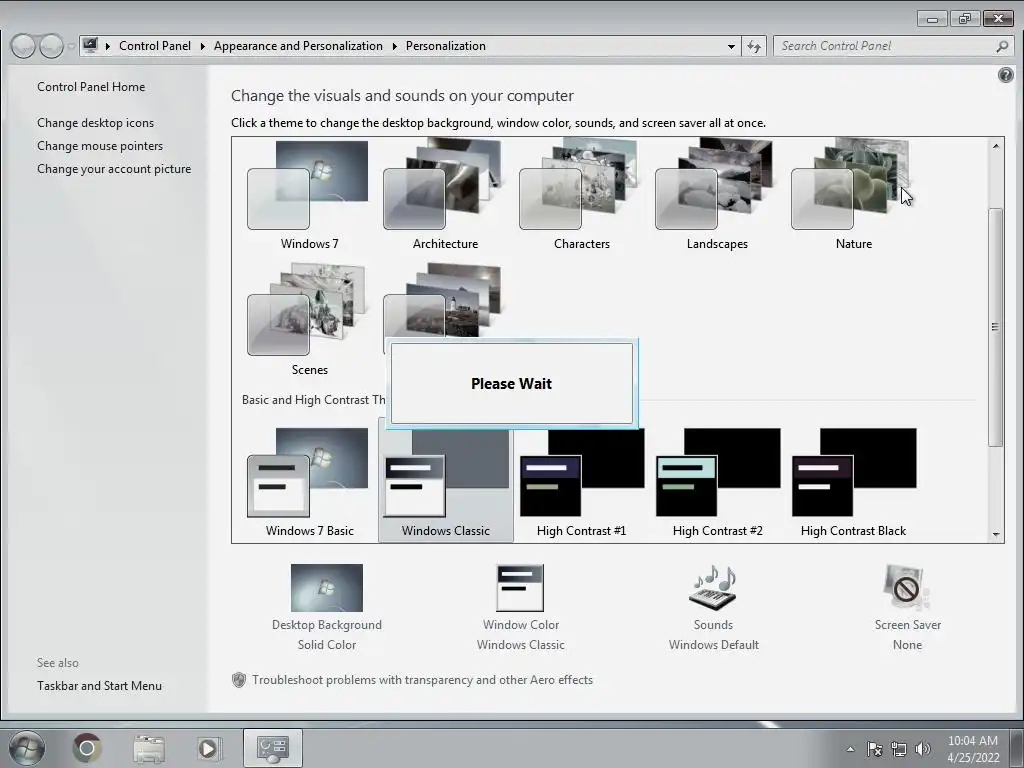Viewport: 1024px width, 768px height.
Task: Show hidden tray icons arrow
Action: click(x=850, y=749)
